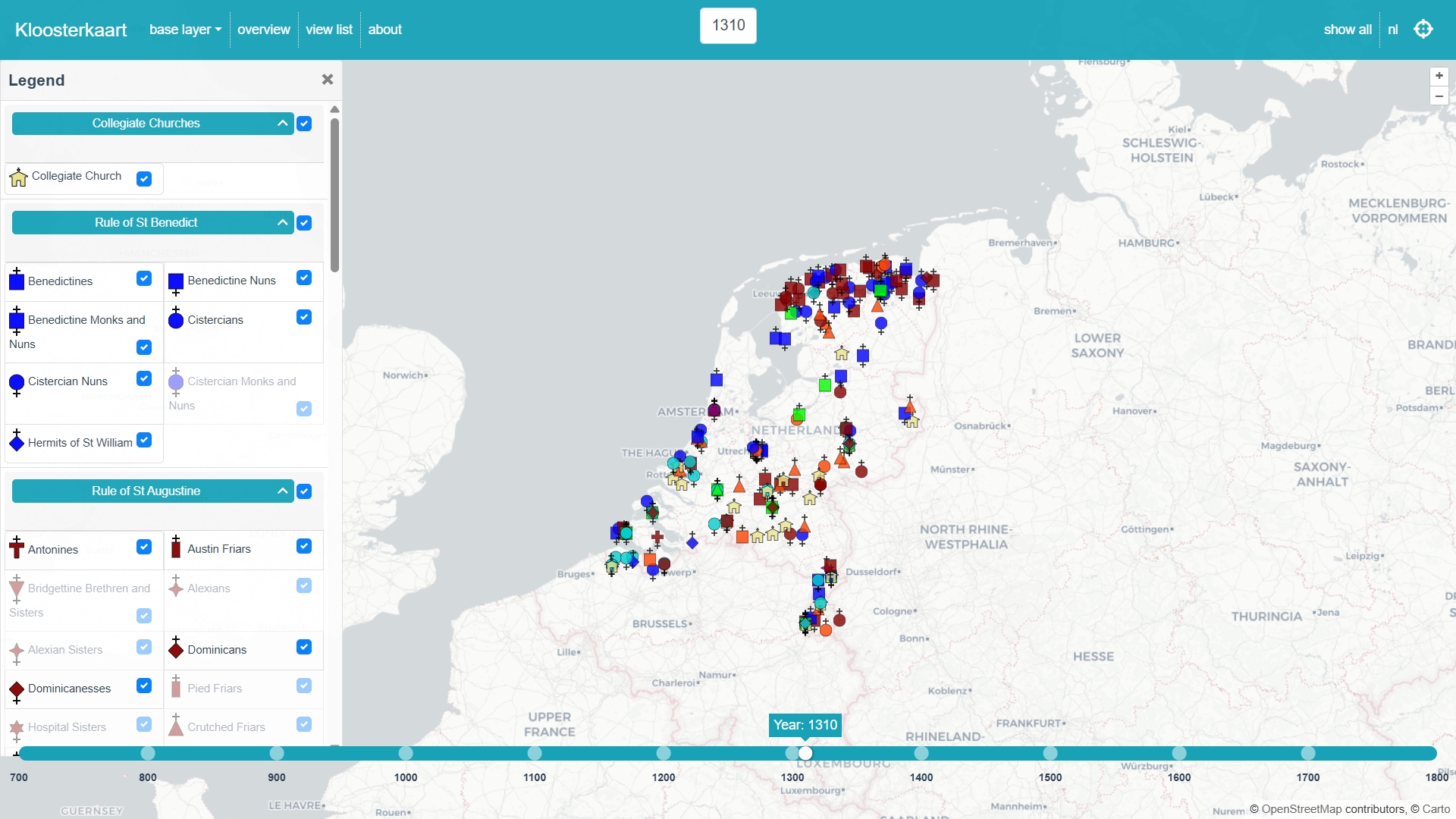
Task: Switch to view list
Action: (x=329, y=30)
